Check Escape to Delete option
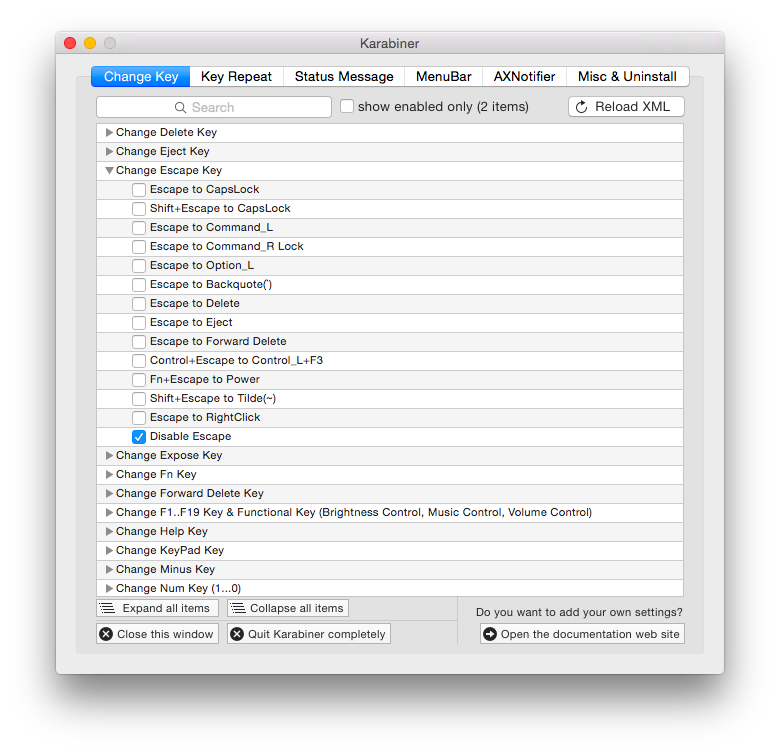This screenshot has height=754, width=780. [139, 303]
